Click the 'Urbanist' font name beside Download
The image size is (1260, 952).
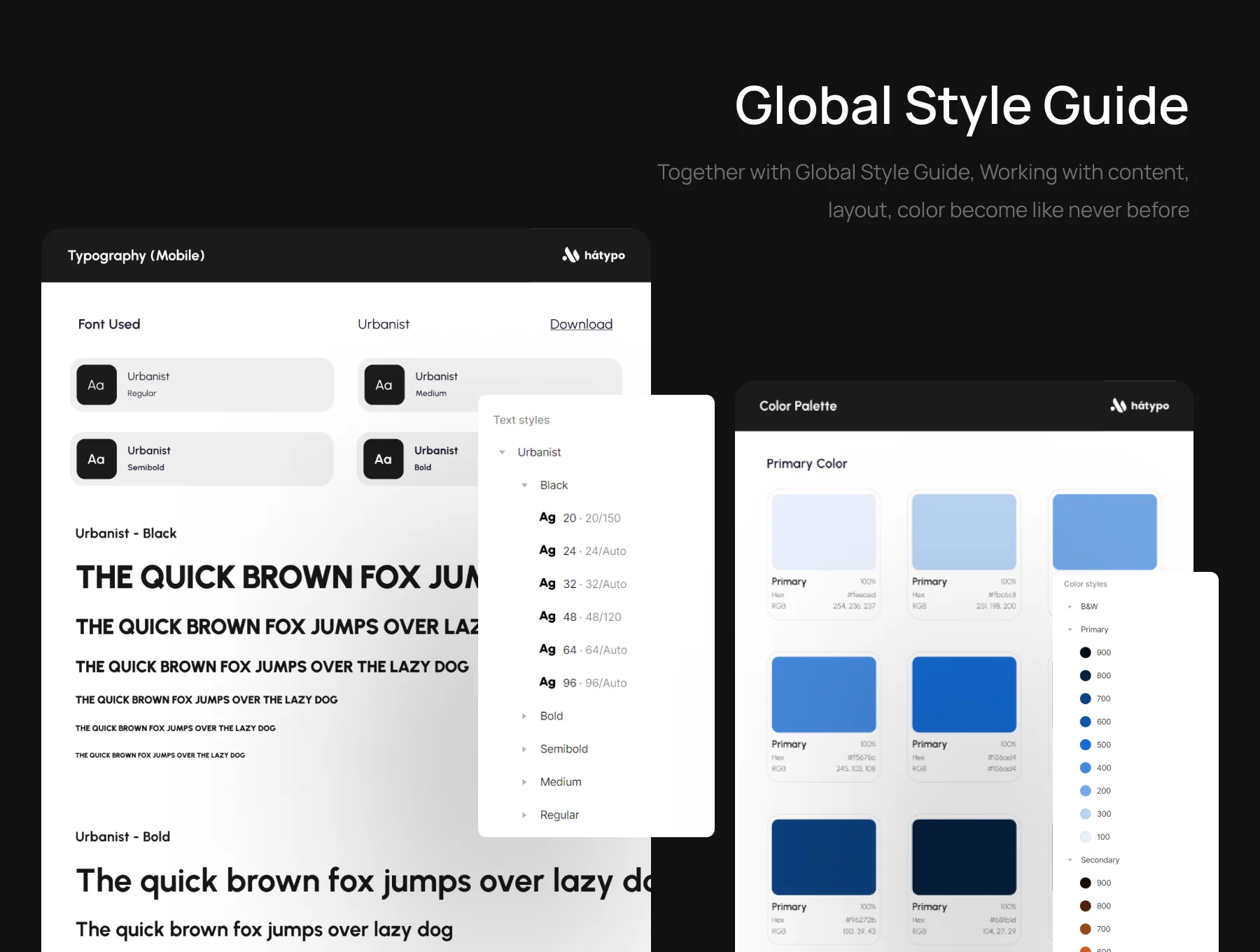click(x=384, y=324)
